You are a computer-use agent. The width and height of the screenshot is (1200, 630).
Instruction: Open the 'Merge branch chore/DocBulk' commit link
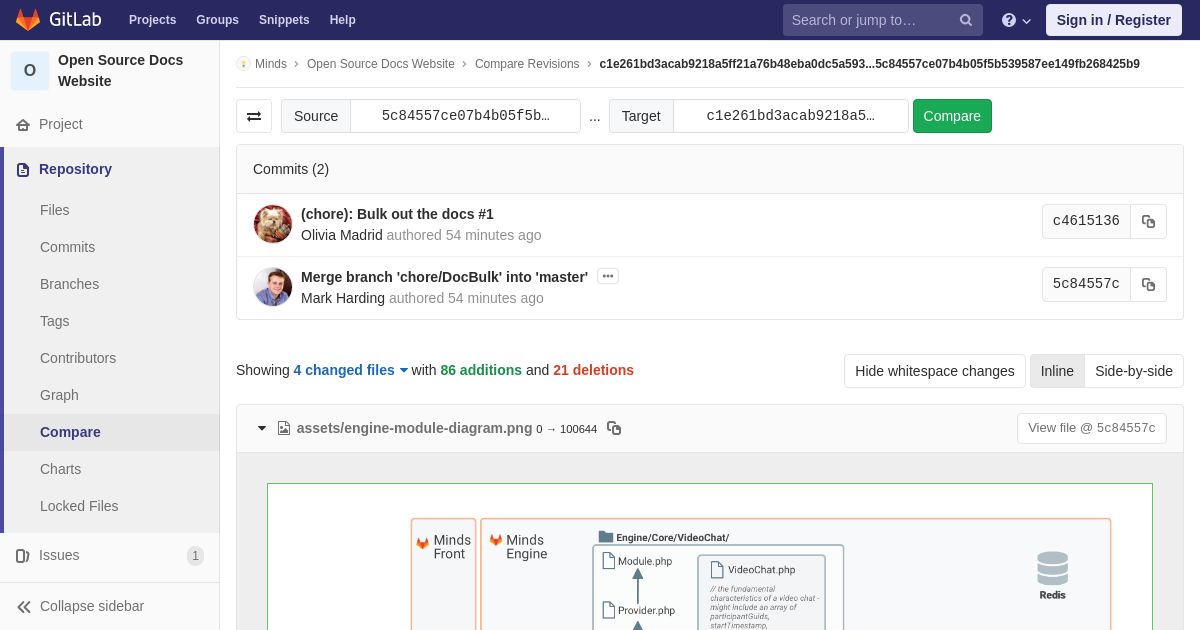[x=444, y=277]
